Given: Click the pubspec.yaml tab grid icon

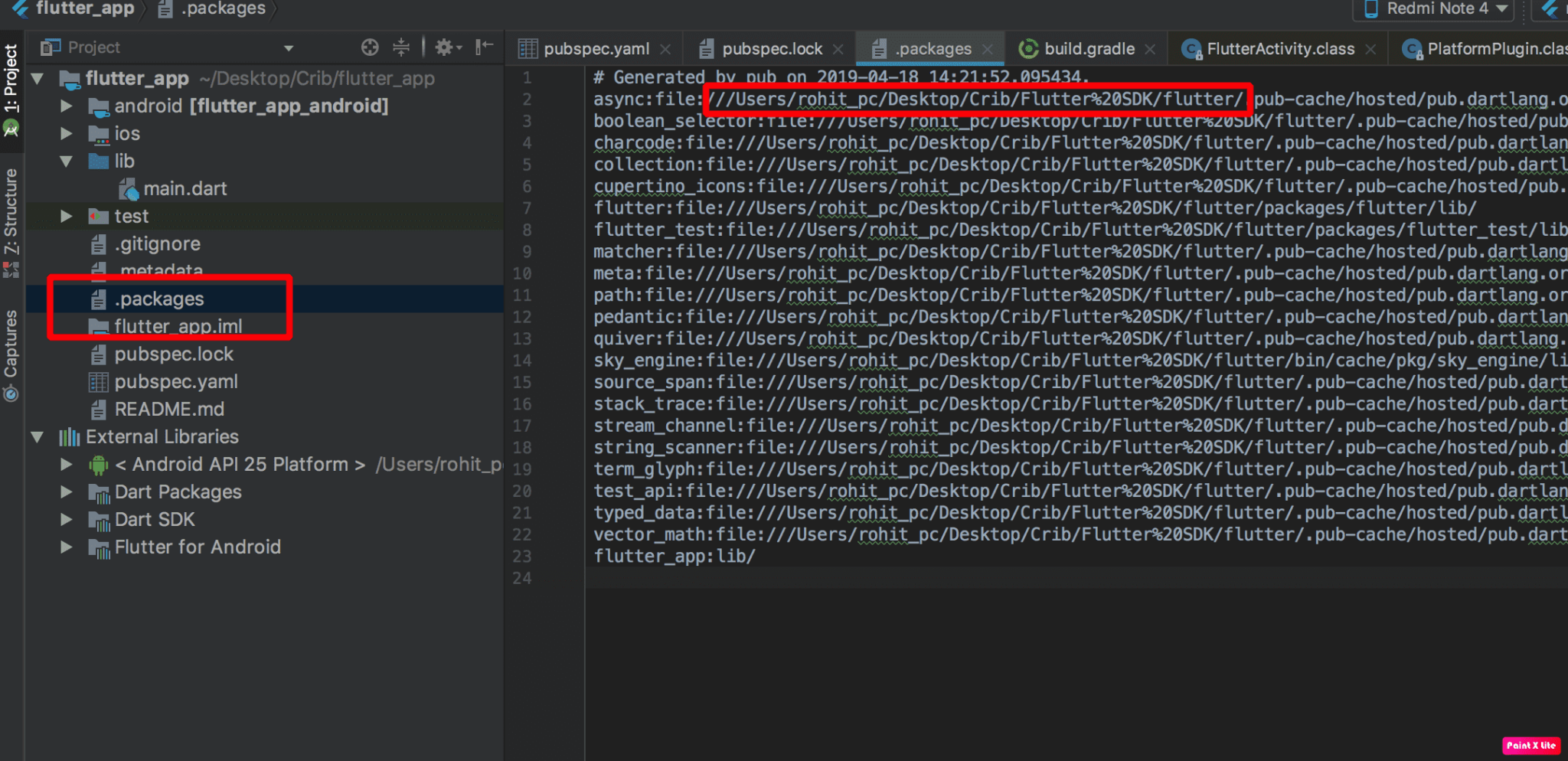Looking at the screenshot, I should [x=528, y=49].
